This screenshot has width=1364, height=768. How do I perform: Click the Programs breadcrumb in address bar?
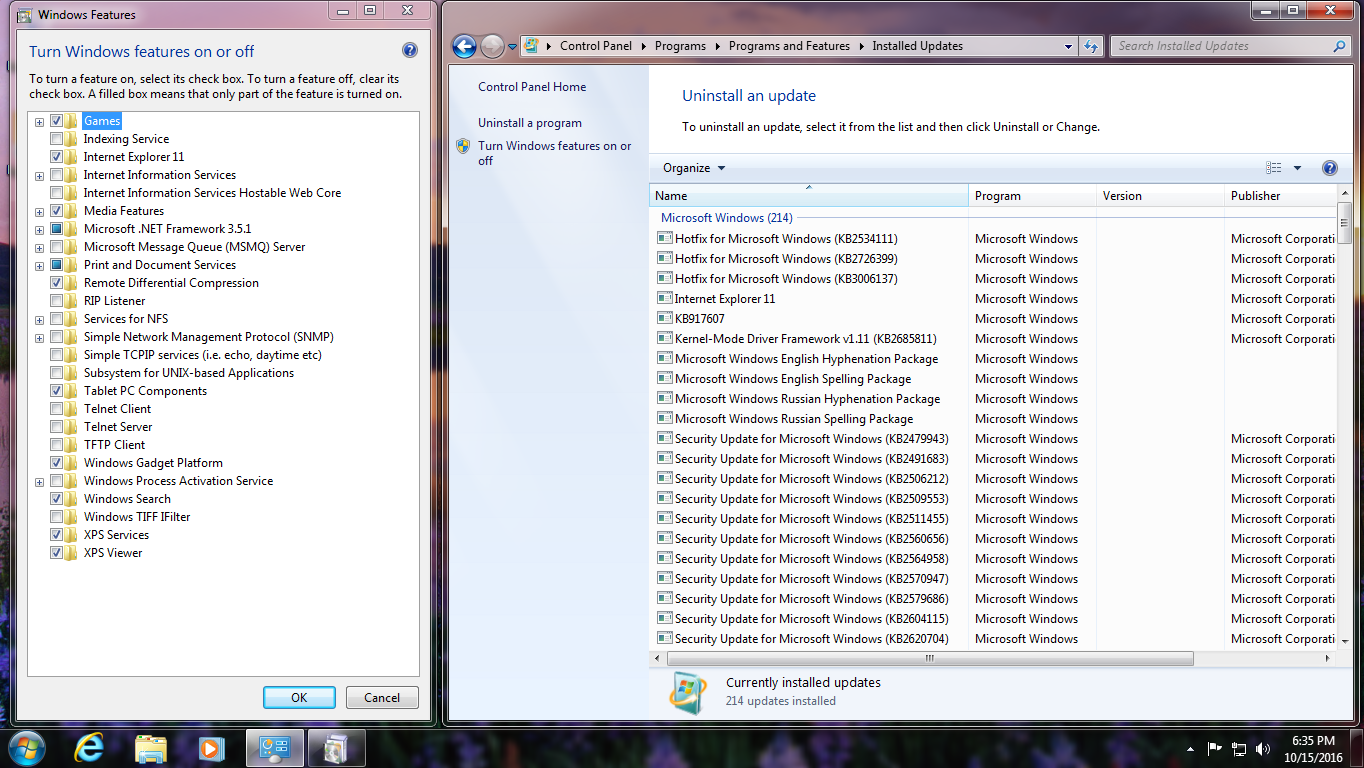680,46
